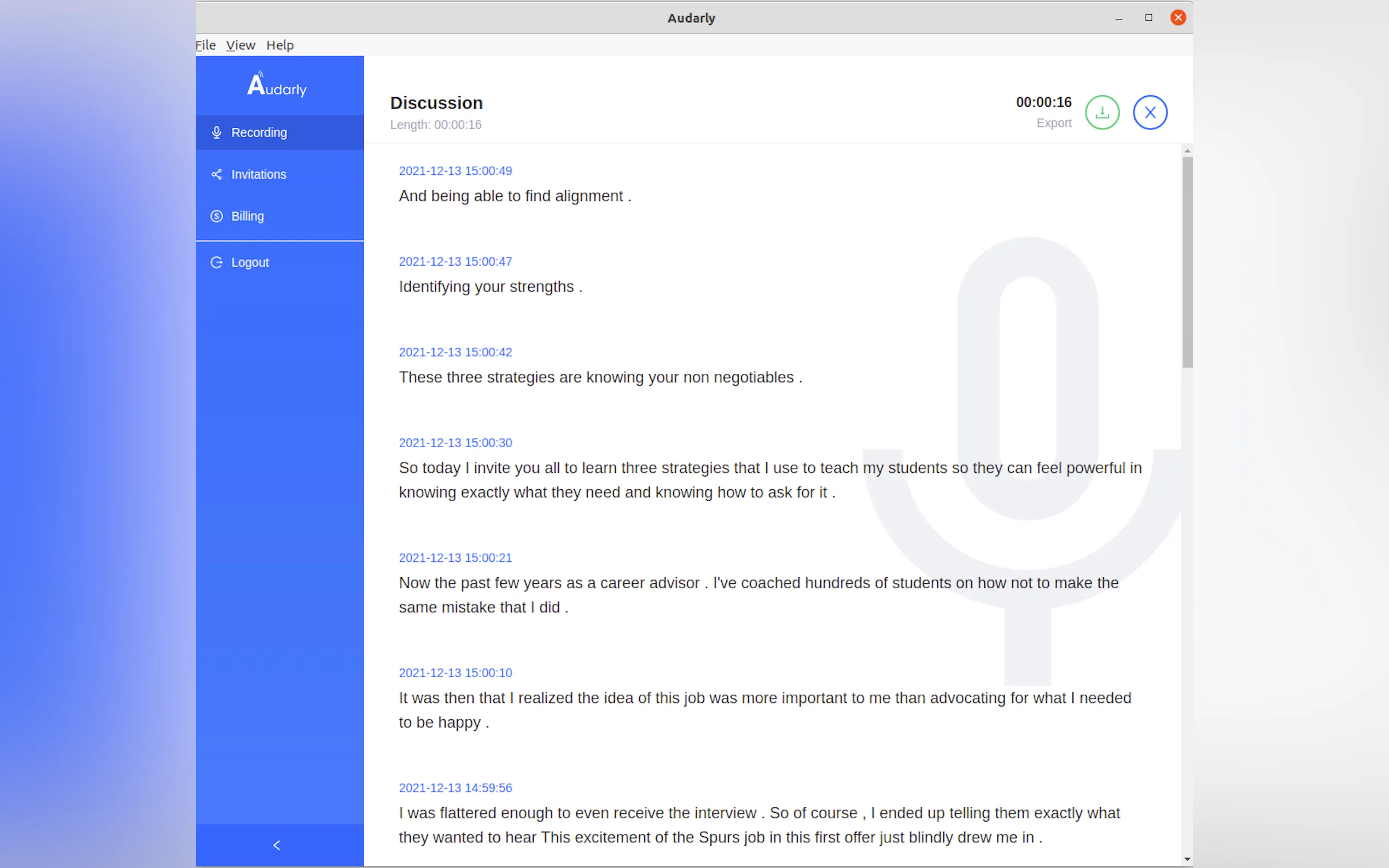Collapse sidebar with left chevron
1389x868 pixels.
click(x=277, y=845)
